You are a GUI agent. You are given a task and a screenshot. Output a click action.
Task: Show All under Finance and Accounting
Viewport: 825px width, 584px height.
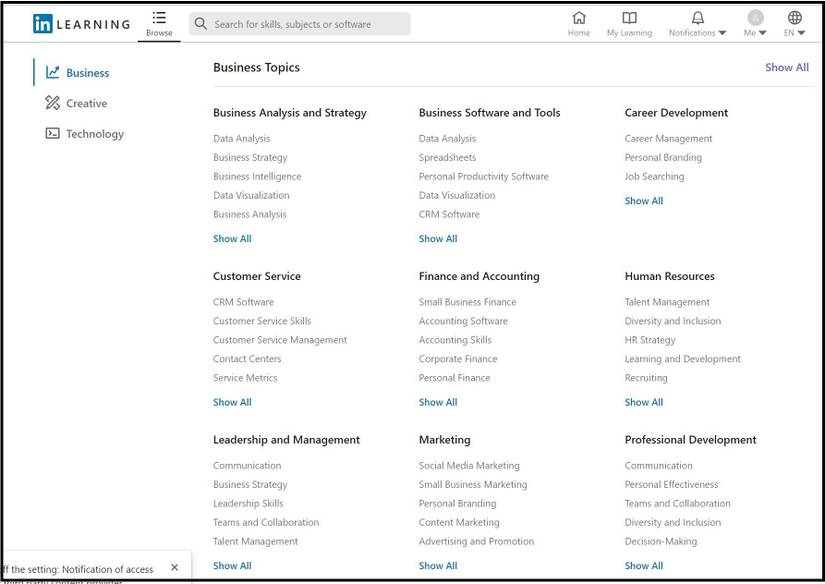[438, 402]
